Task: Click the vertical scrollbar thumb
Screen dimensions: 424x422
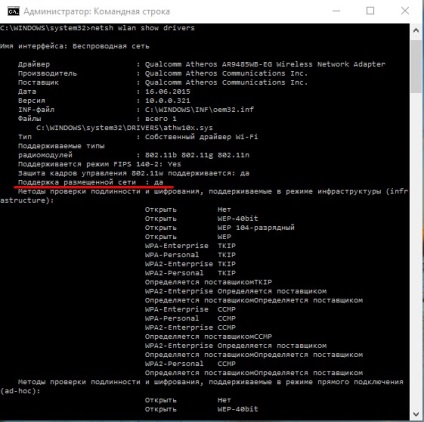Action: click(x=416, y=67)
